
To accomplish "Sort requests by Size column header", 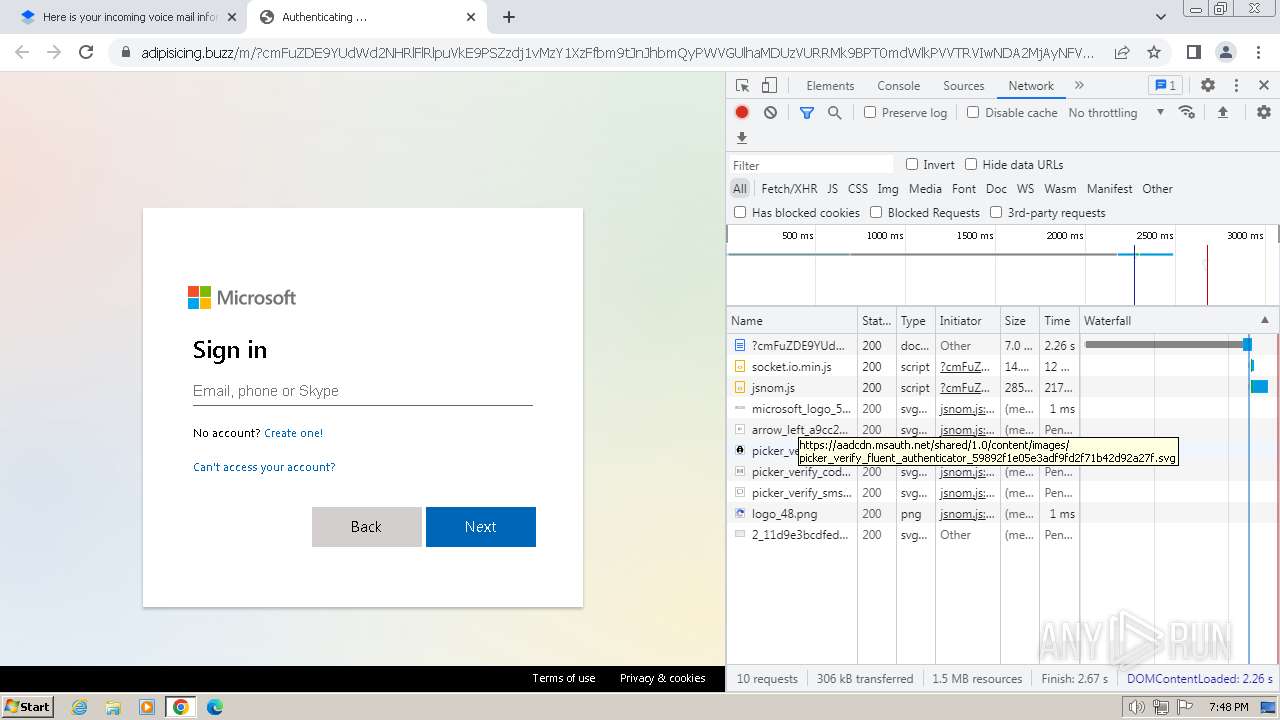I will [1019, 320].
